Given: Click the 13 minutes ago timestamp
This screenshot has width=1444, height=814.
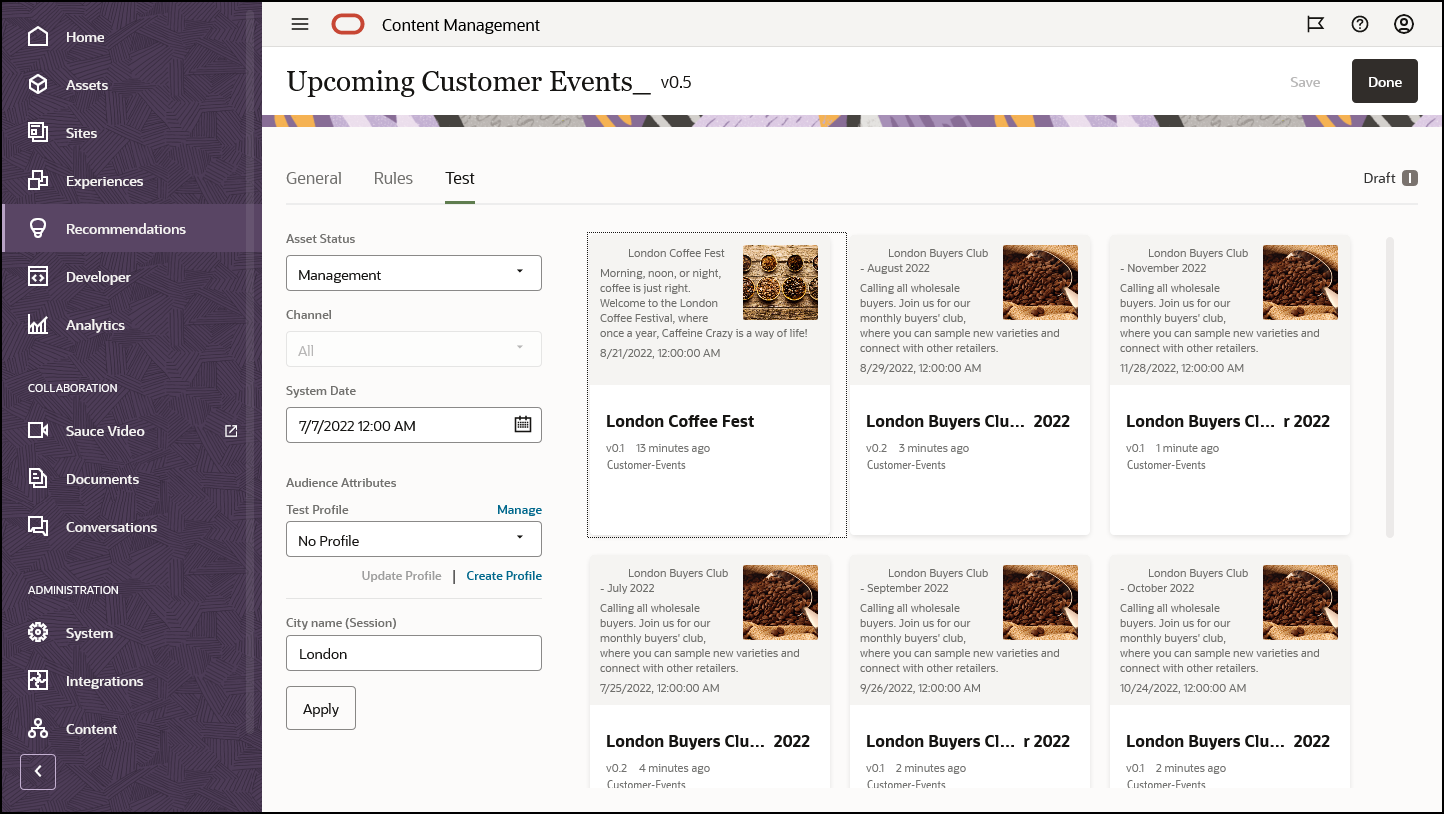Looking at the screenshot, I should (673, 448).
